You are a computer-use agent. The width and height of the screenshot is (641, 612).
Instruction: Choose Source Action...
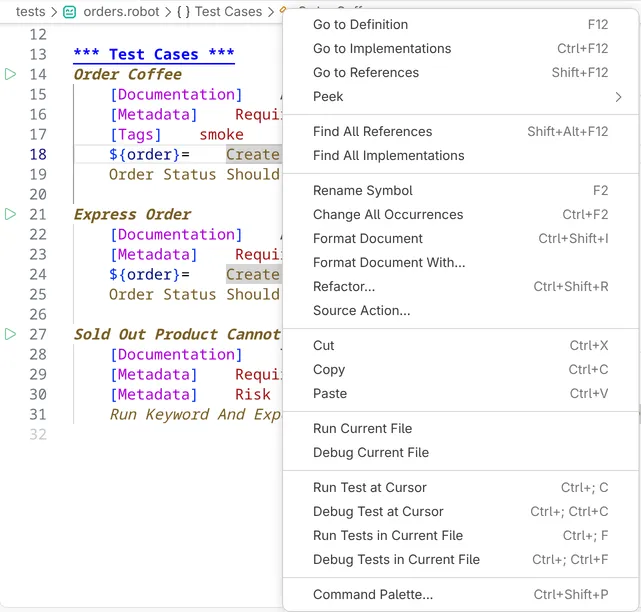tap(461, 311)
